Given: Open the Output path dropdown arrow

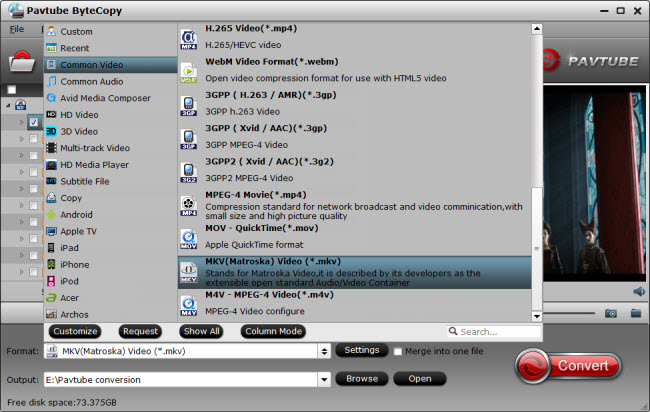Looking at the screenshot, I should pyautogui.click(x=324, y=379).
